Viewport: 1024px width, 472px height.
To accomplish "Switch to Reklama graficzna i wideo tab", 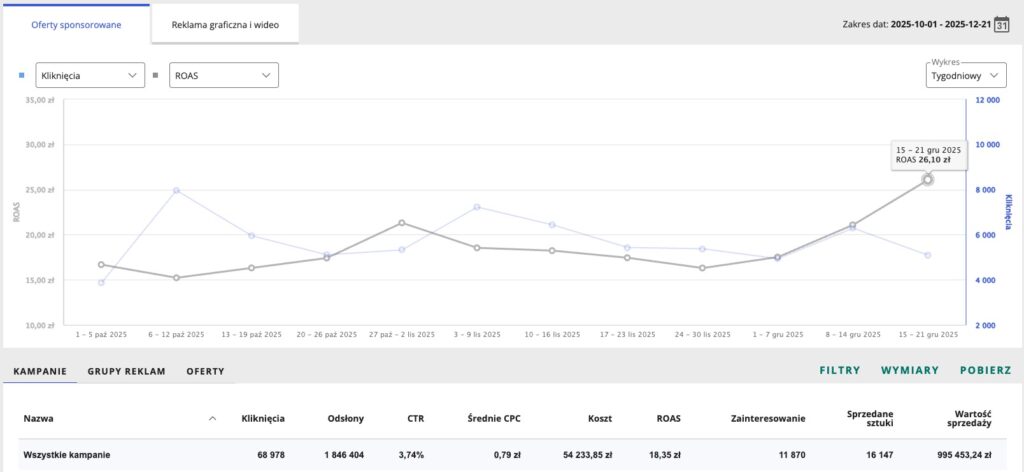I will coord(225,24).
